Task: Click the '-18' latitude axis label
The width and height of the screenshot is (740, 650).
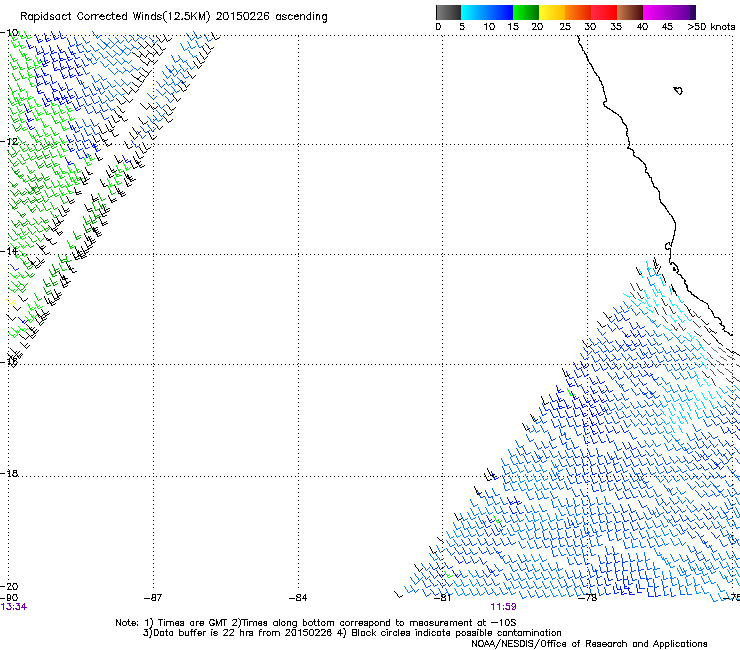Action: pyautogui.click(x=9, y=473)
